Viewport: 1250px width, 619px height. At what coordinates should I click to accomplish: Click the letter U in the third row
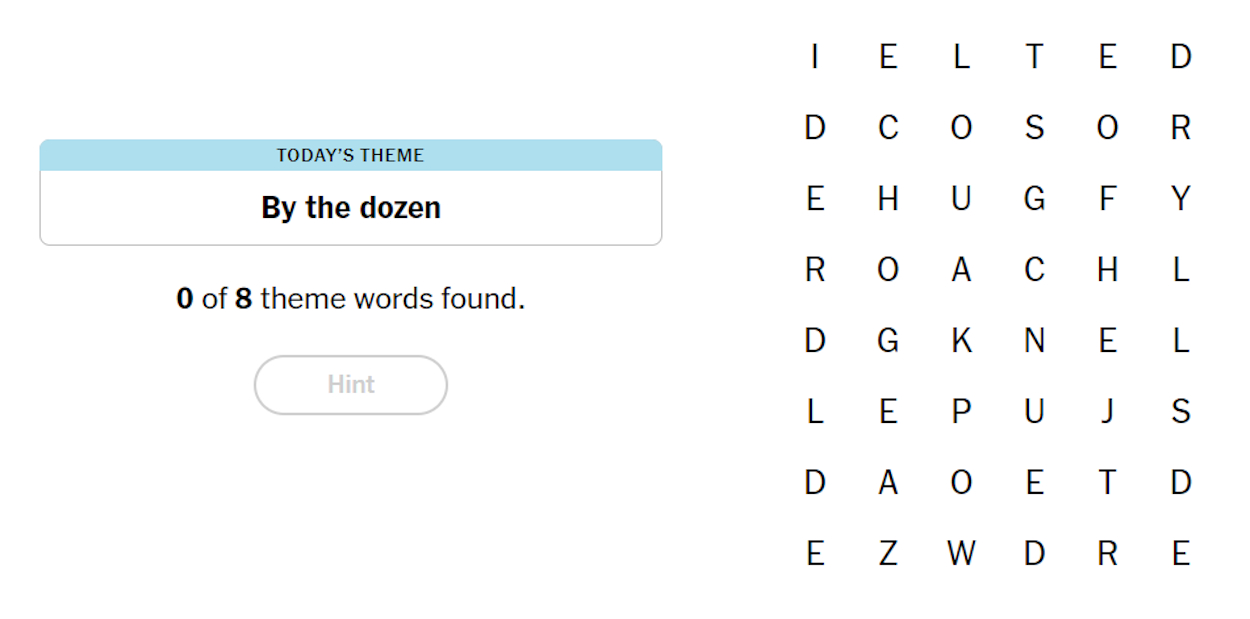pyautogui.click(x=961, y=199)
